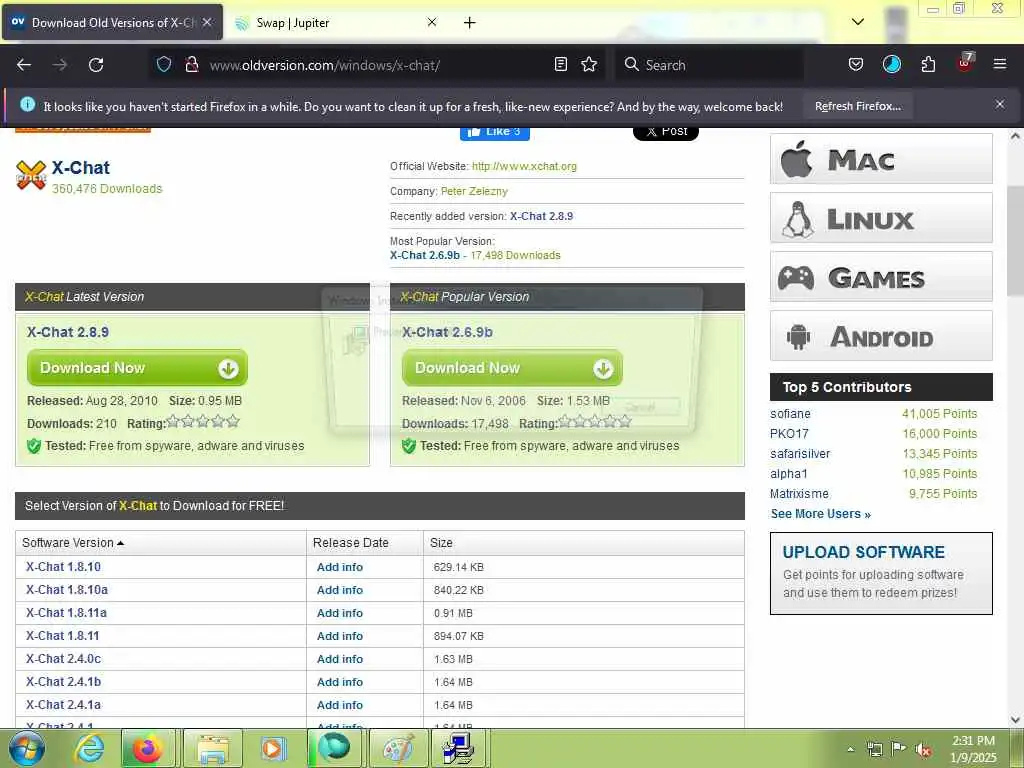Open contributor alpha1 profile
This screenshot has width=1024, height=768.
click(x=789, y=474)
